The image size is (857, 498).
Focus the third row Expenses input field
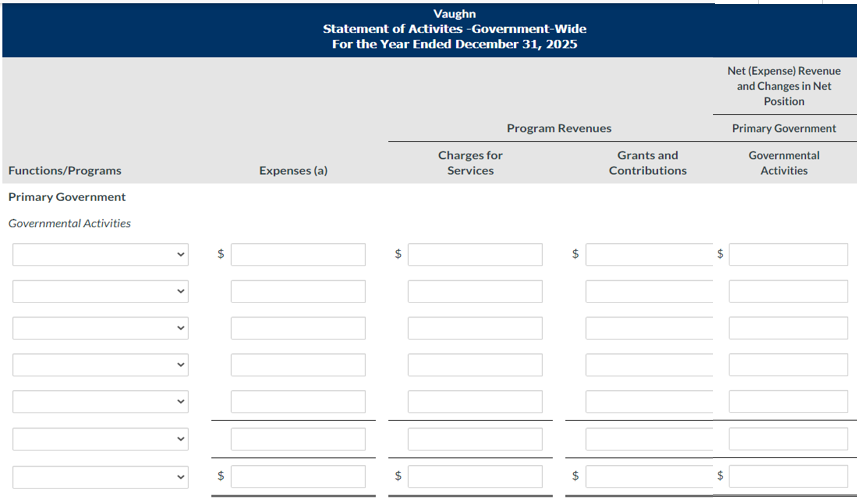(298, 328)
